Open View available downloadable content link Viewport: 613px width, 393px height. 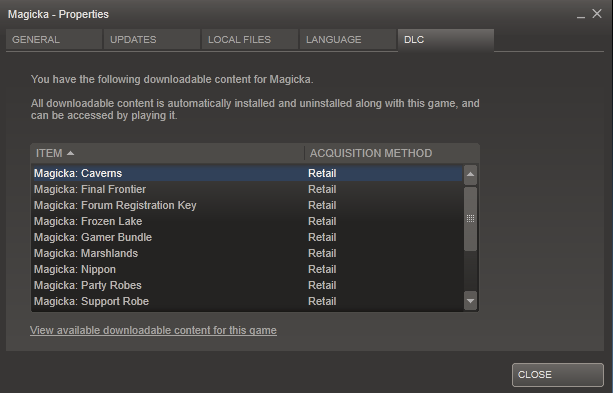click(153, 330)
